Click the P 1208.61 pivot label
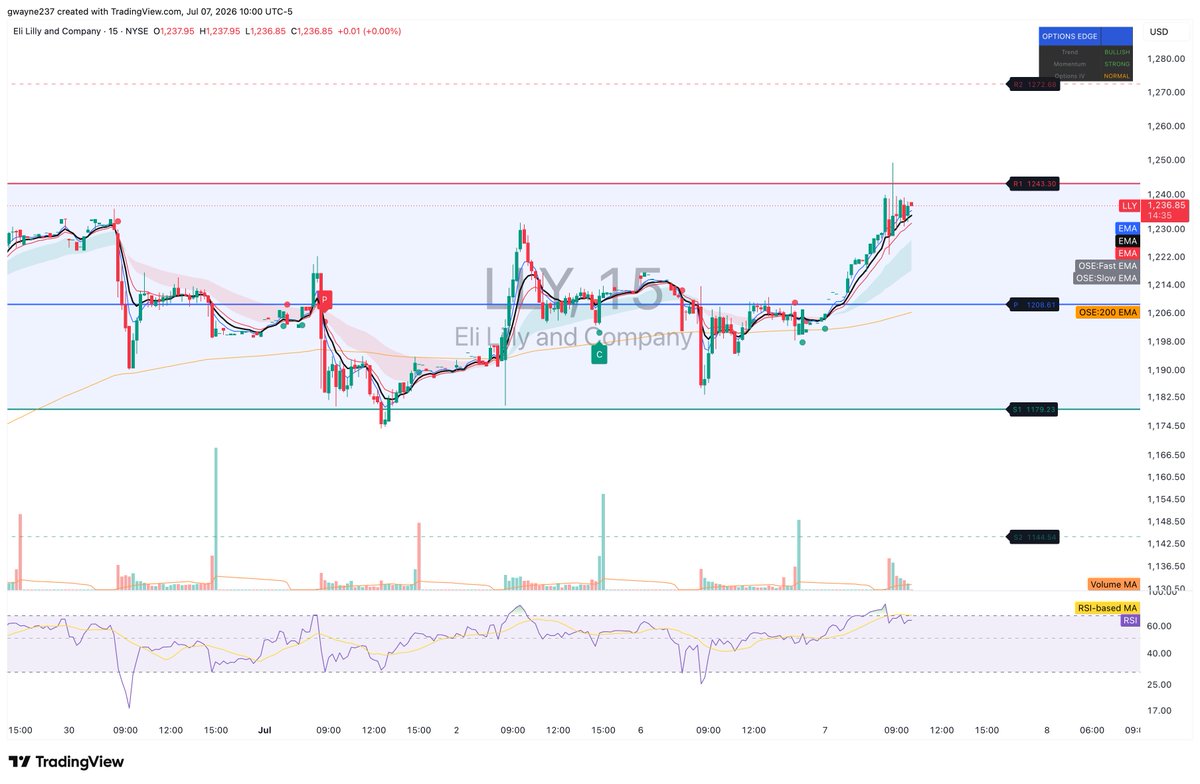Image resolution: width=1200 pixels, height=784 pixels. (1034, 304)
